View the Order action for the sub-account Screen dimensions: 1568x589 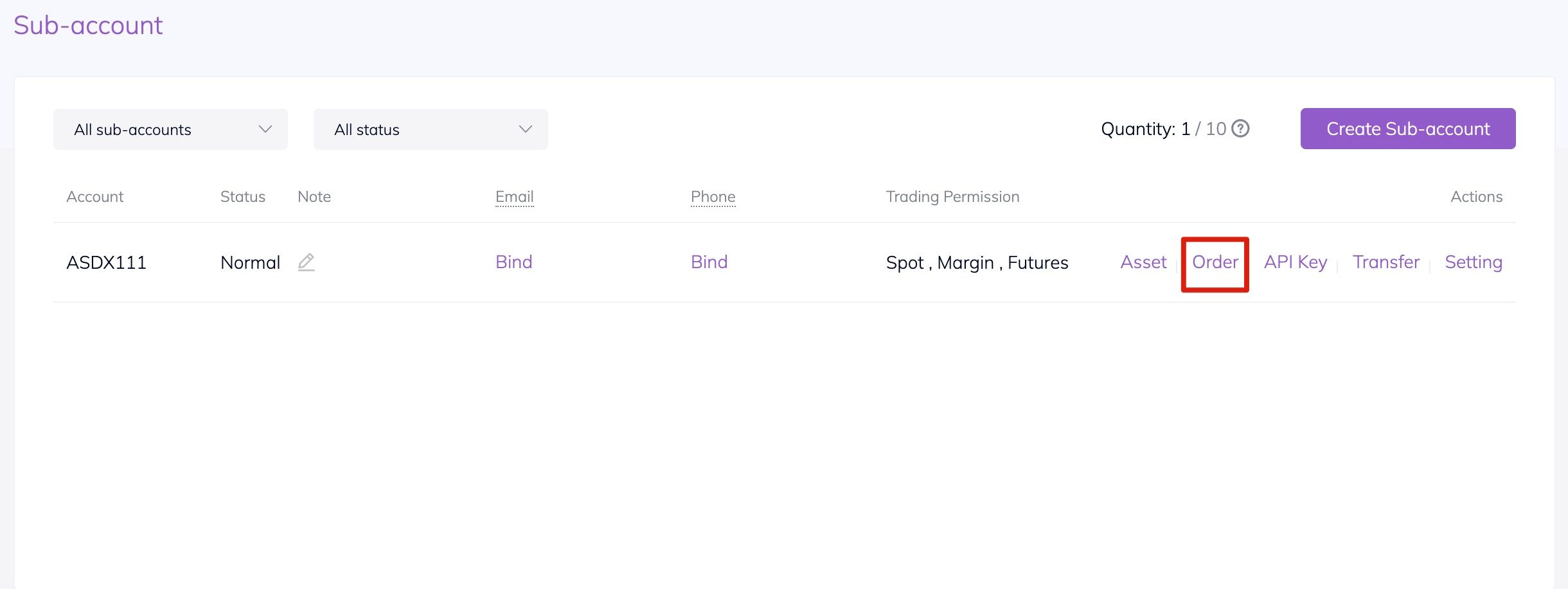(x=1215, y=262)
